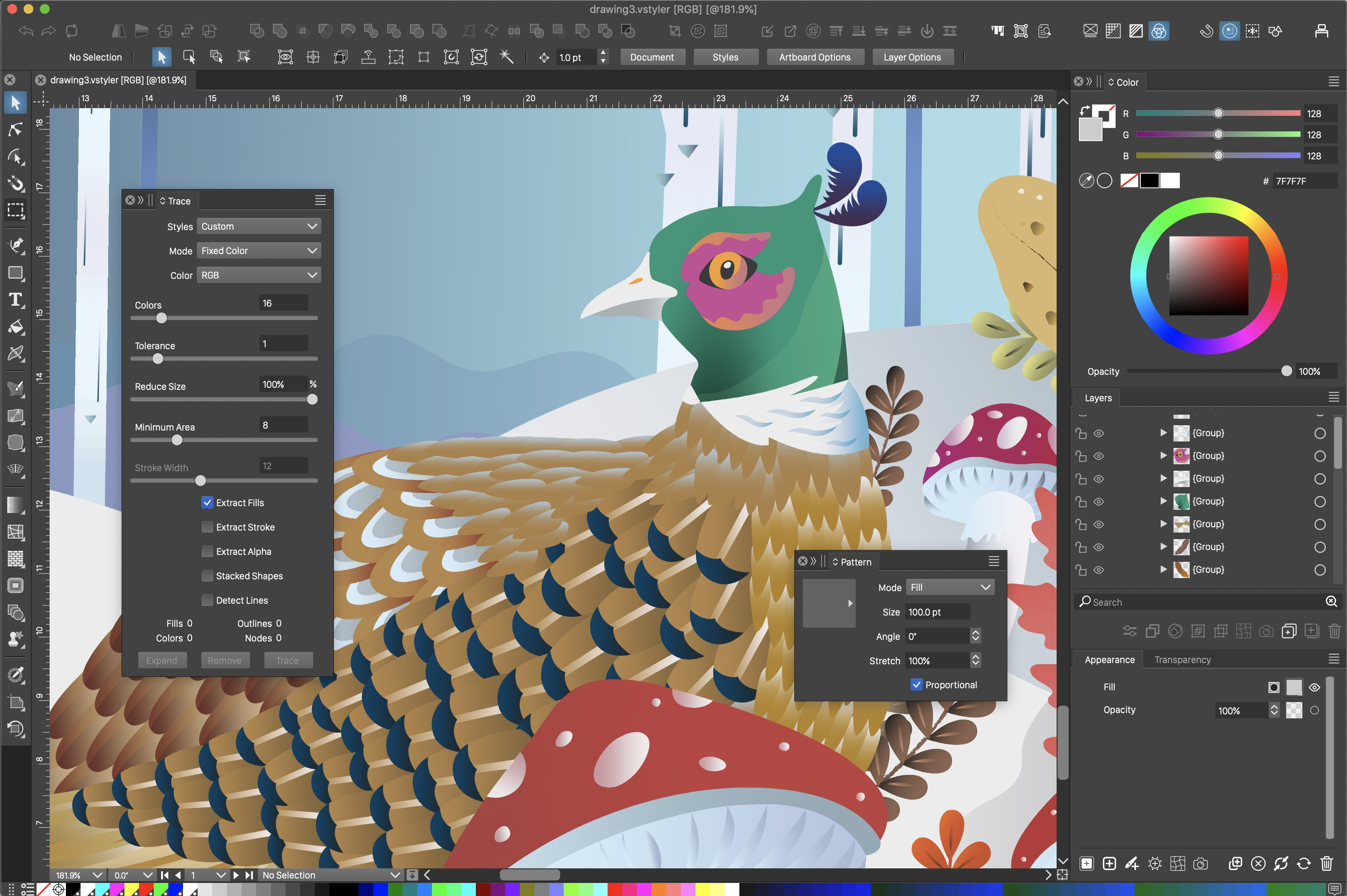Select the Rectangle shape tool
1347x896 pixels.
pos(15,273)
